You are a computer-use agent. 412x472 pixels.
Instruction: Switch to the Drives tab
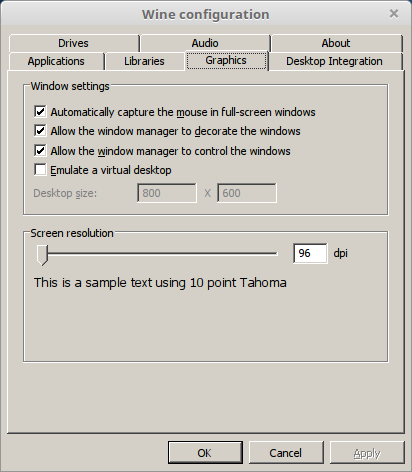tap(74, 43)
